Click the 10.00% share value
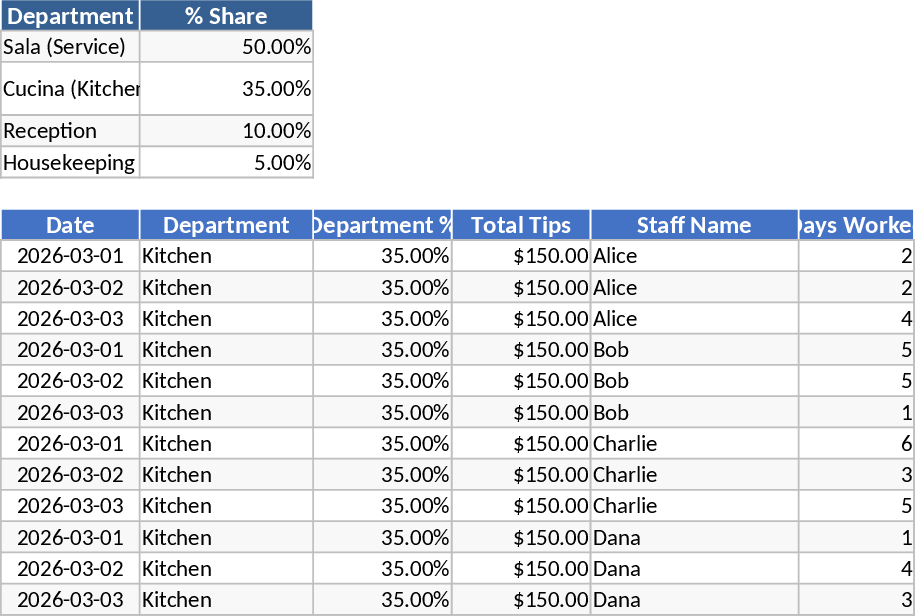The height and width of the screenshot is (616, 915). pos(226,131)
